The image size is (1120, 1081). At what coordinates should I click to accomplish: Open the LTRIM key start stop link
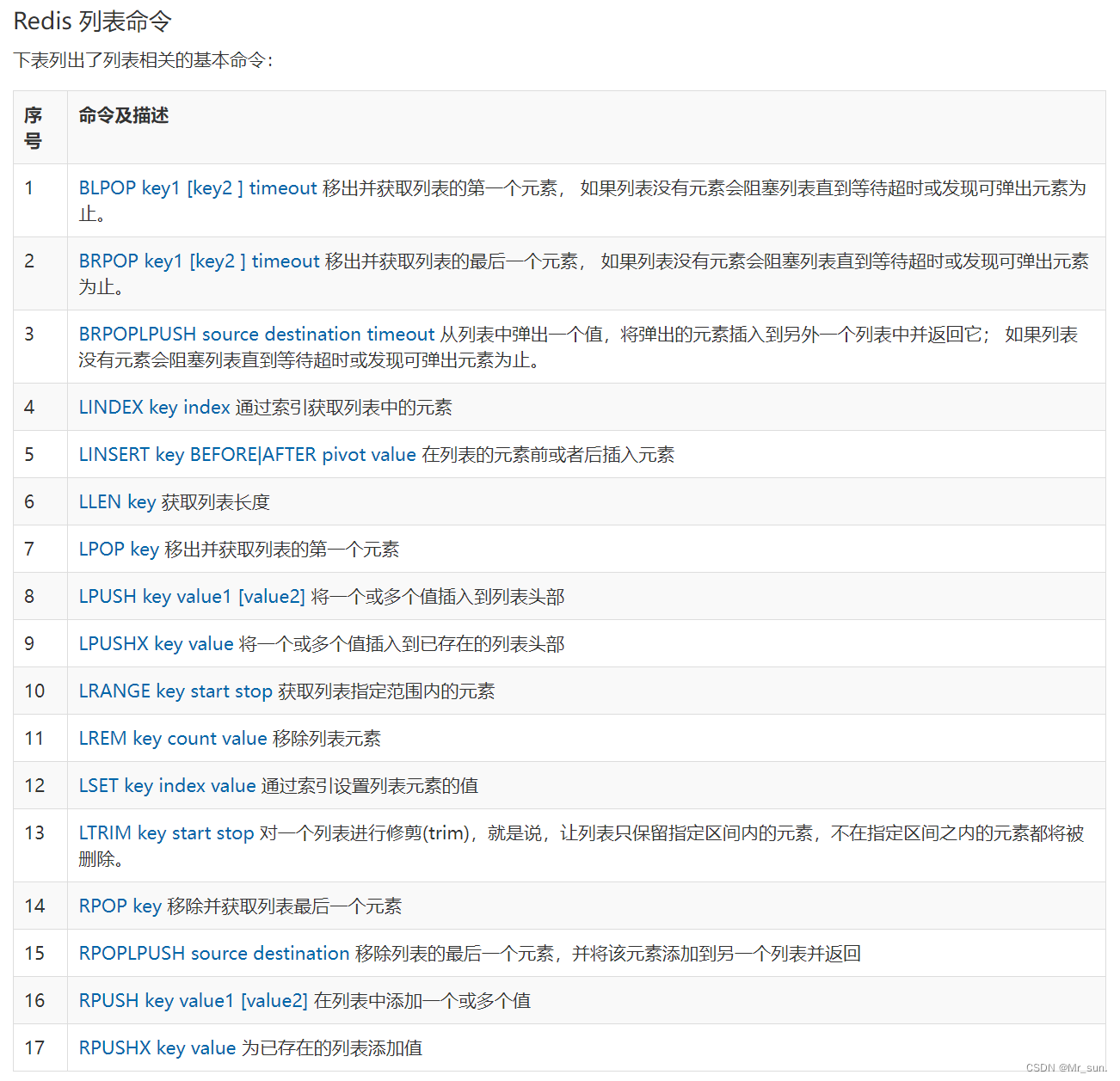(167, 833)
